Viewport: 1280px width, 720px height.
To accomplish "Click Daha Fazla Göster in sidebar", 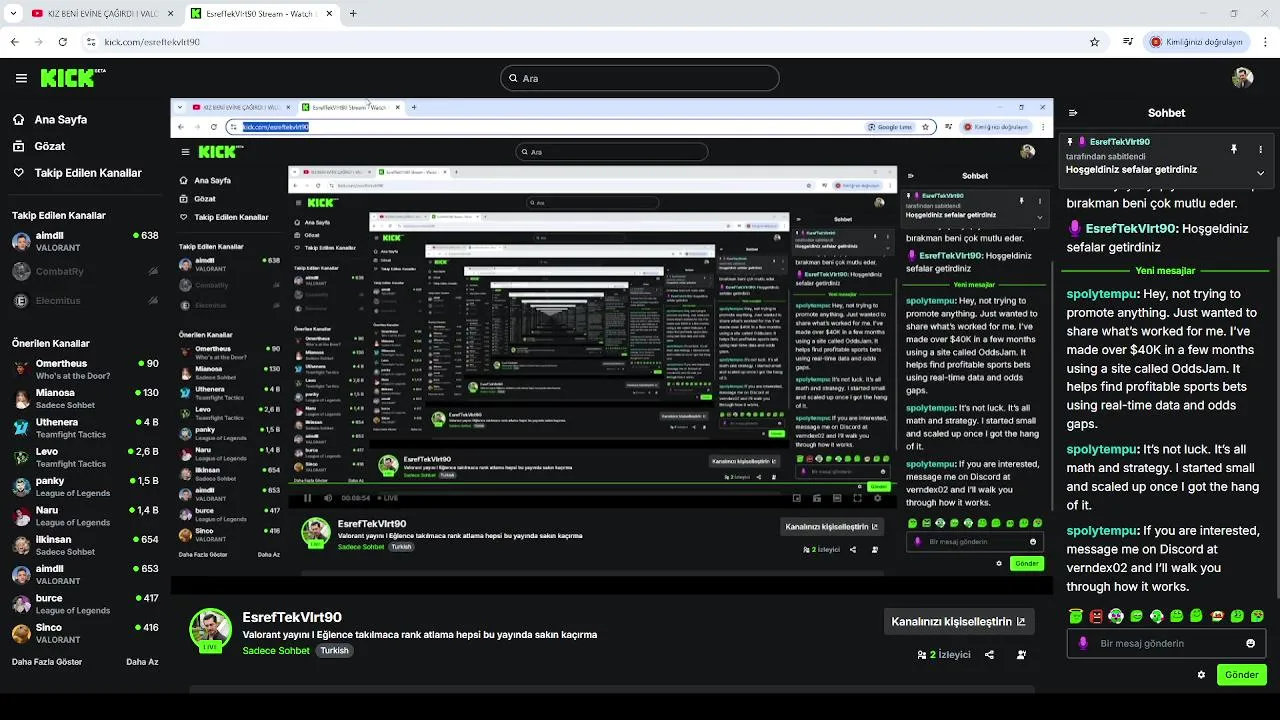I will pos(47,662).
